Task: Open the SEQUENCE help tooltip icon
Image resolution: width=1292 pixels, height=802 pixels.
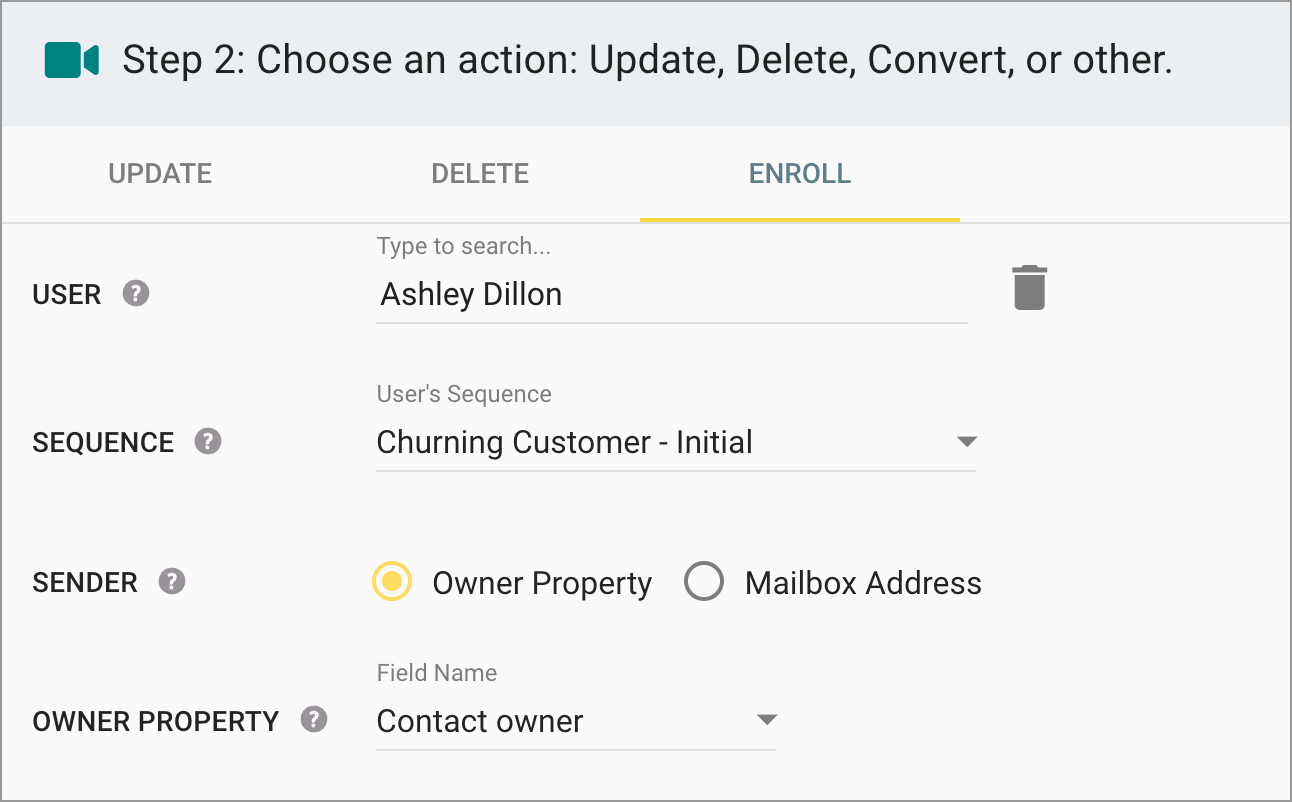Action: tap(208, 443)
